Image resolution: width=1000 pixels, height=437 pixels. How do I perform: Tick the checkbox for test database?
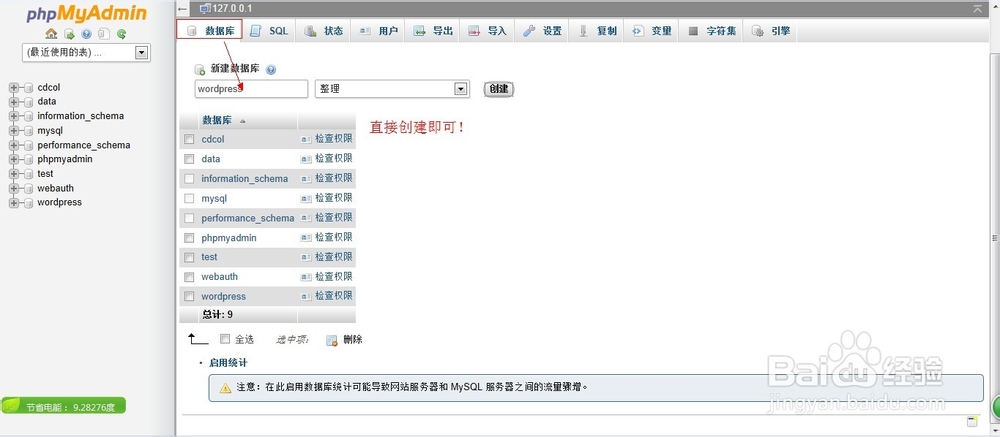(x=189, y=257)
